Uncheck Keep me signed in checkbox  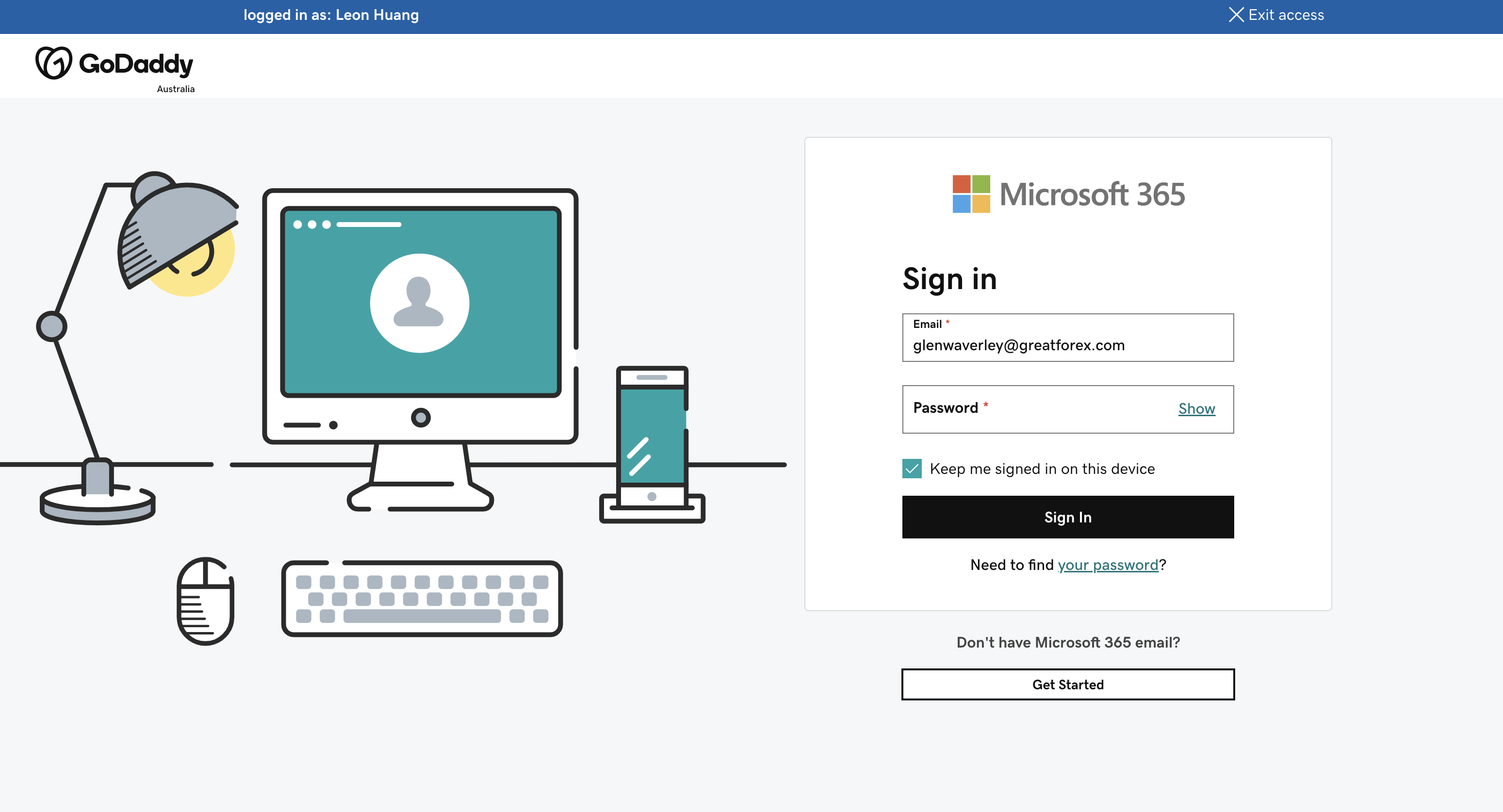tap(912, 469)
